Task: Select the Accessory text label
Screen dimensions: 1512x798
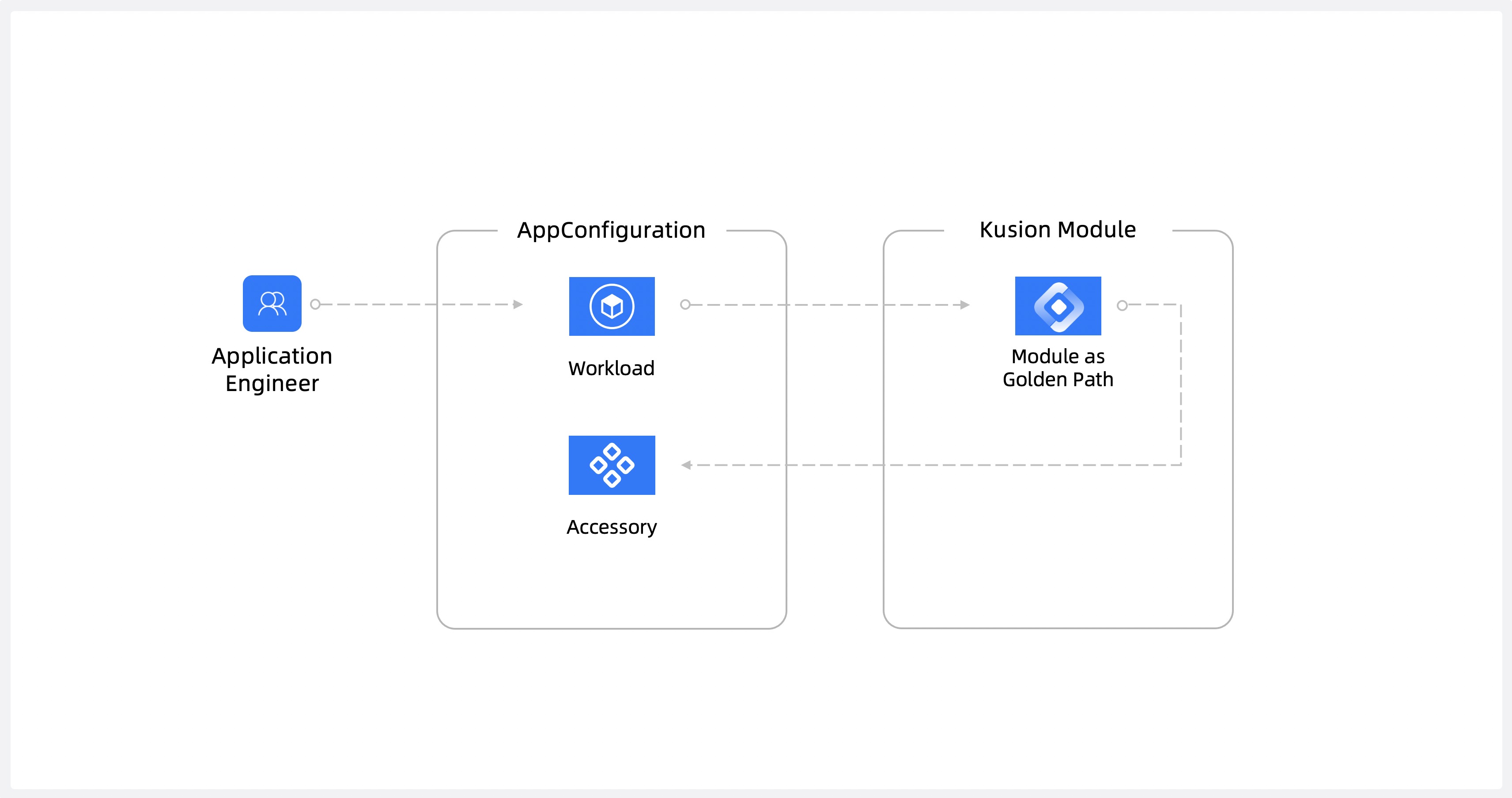Action: coord(611,527)
